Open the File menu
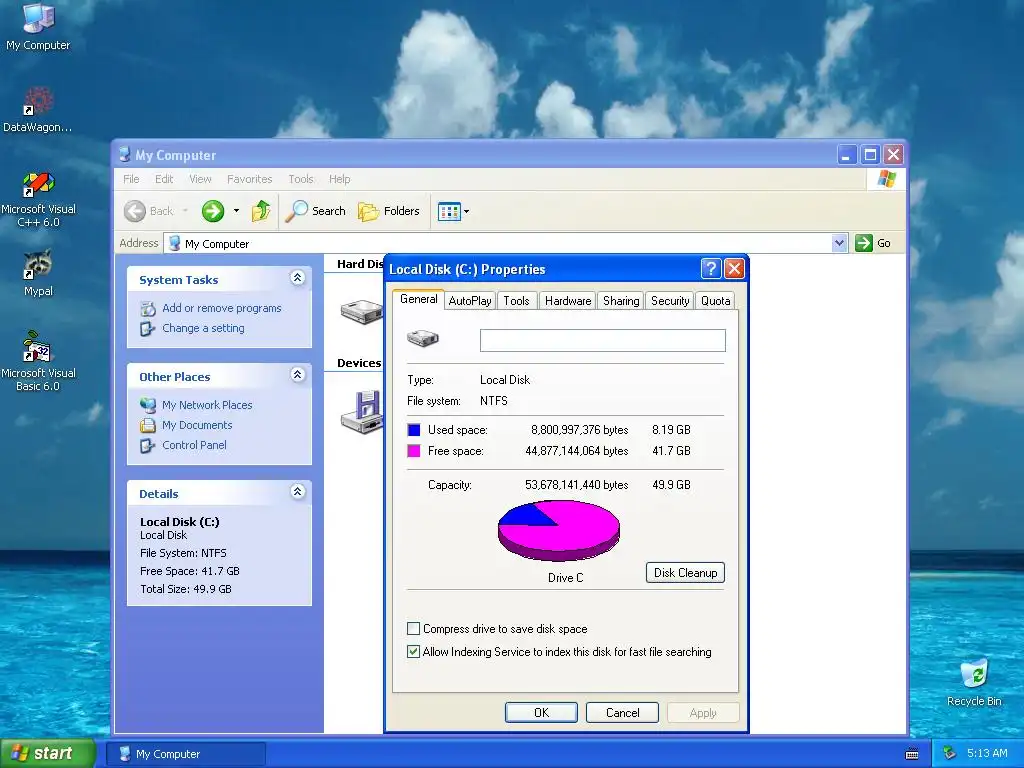The height and width of the screenshot is (768, 1024). click(131, 179)
